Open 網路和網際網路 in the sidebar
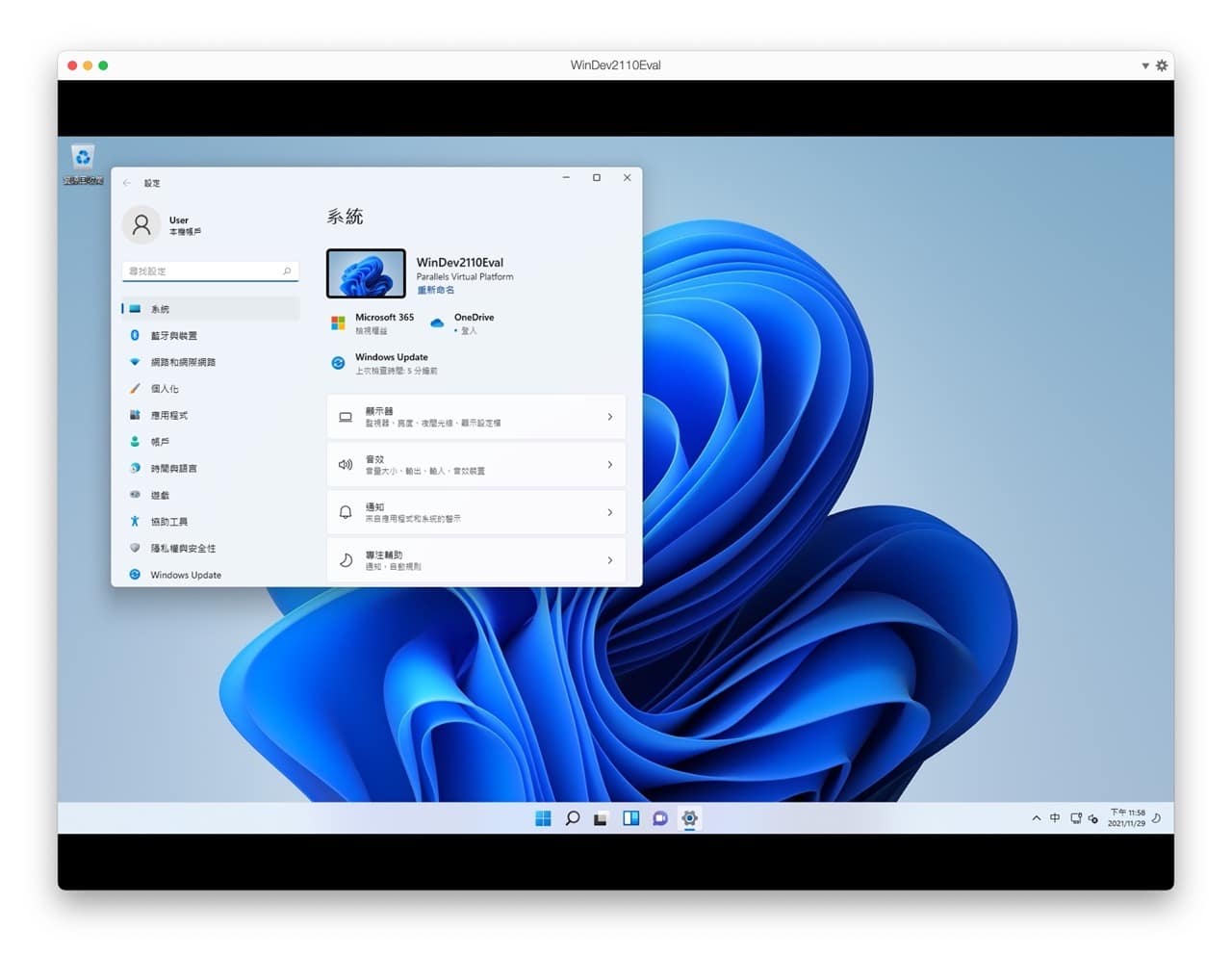The width and height of the screenshot is (1232, 955). tap(210, 362)
